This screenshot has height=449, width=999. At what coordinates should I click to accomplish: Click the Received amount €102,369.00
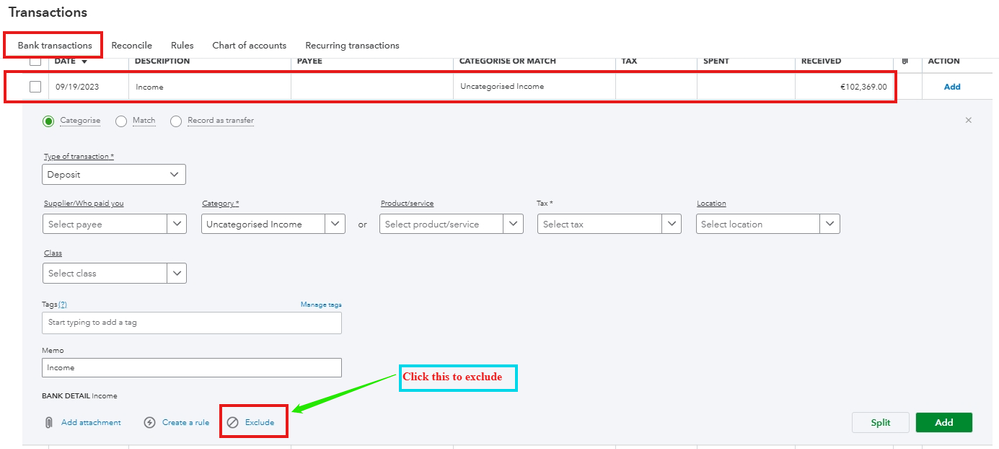click(x=863, y=87)
